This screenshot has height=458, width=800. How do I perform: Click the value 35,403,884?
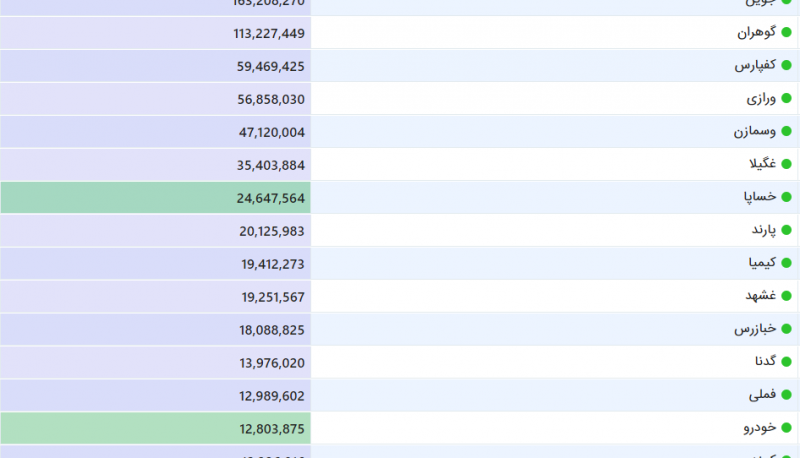[270, 166]
